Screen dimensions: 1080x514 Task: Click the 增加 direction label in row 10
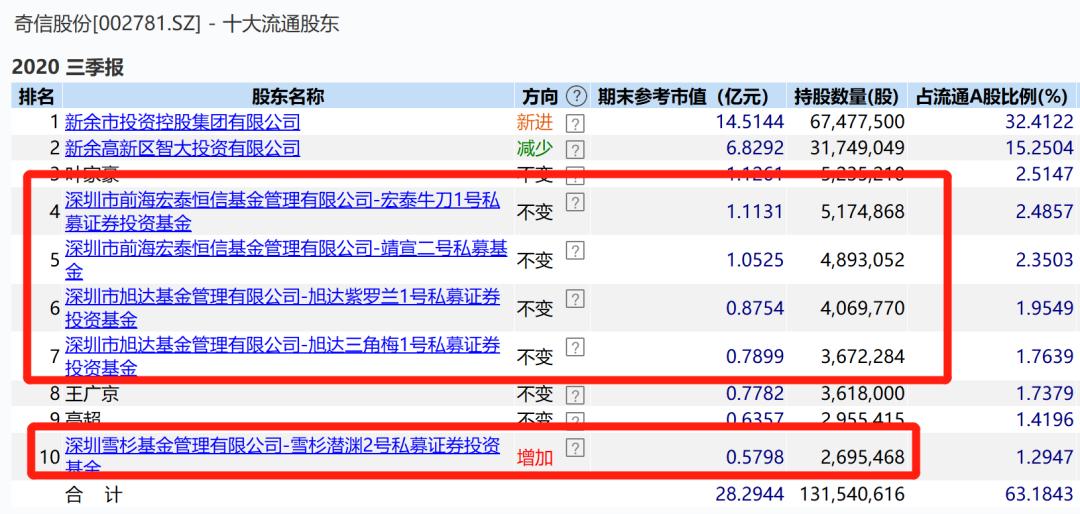click(x=535, y=457)
